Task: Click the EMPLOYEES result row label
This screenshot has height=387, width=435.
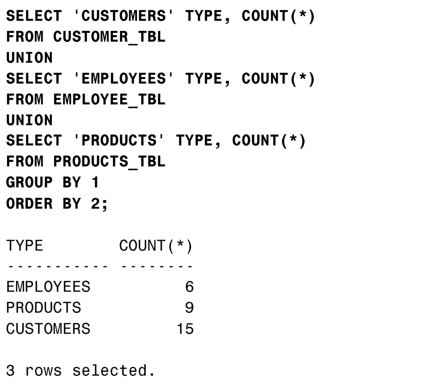Action: [x=48, y=287]
